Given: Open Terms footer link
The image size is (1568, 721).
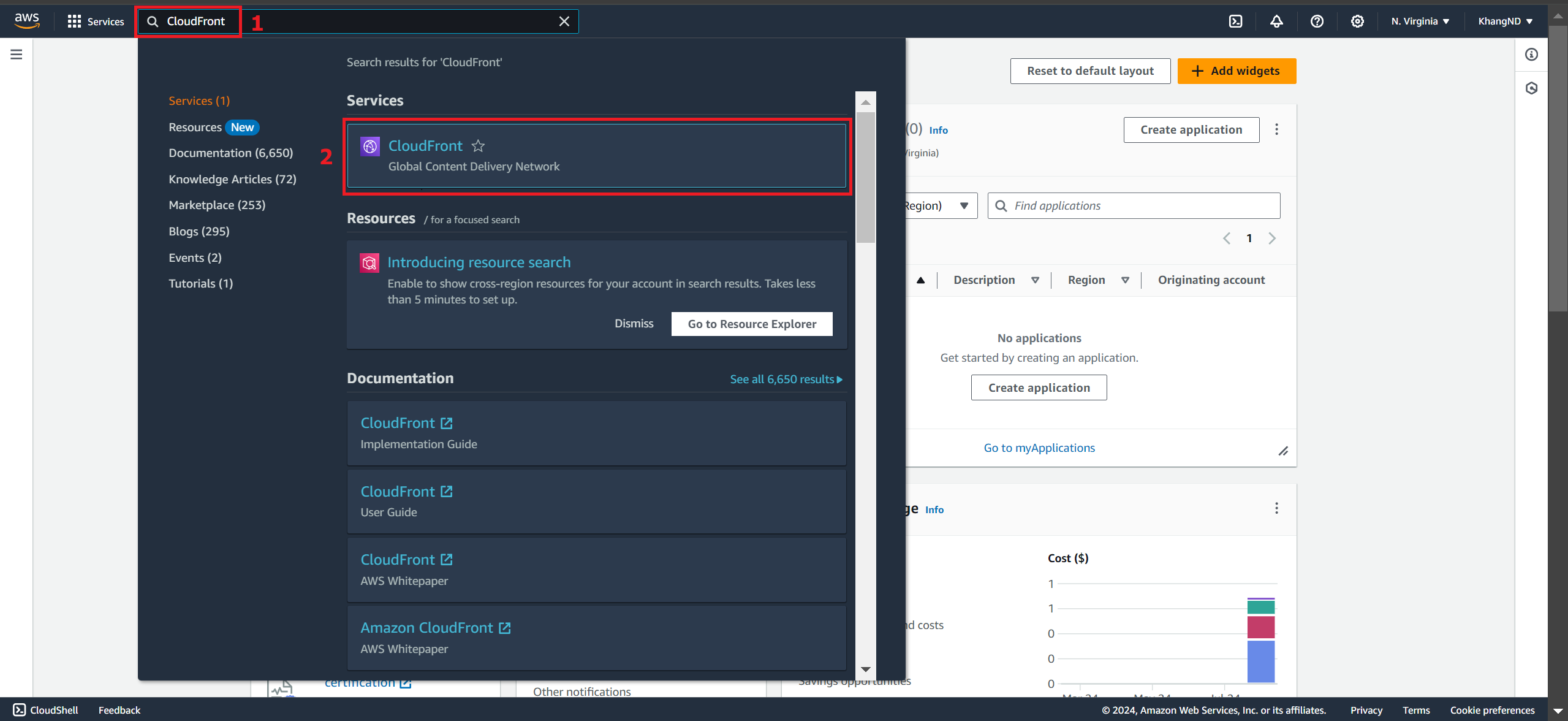Looking at the screenshot, I should [x=1416, y=710].
